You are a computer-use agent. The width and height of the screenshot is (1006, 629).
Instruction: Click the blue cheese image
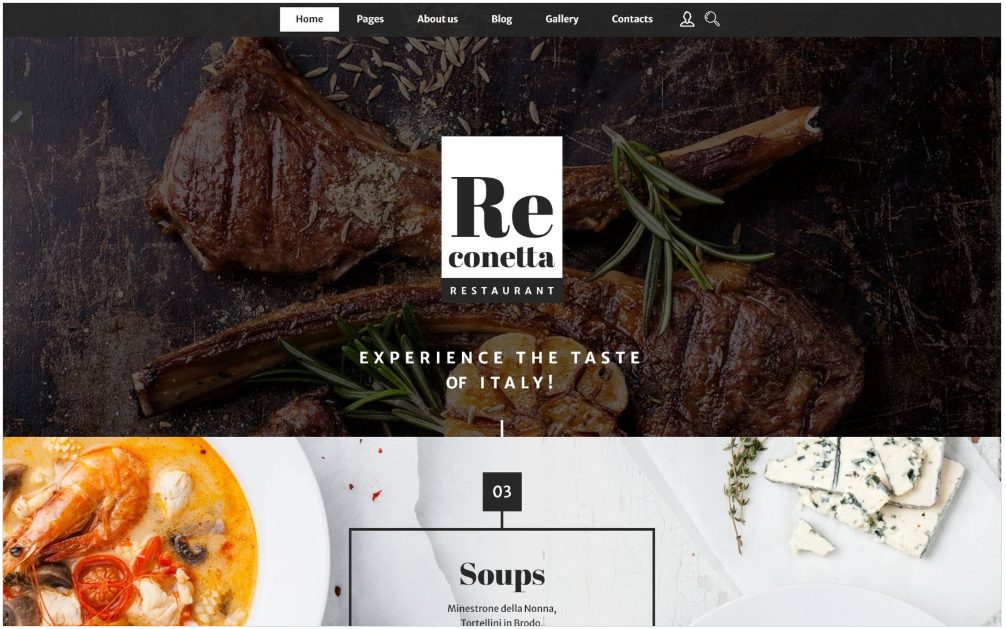(x=866, y=493)
